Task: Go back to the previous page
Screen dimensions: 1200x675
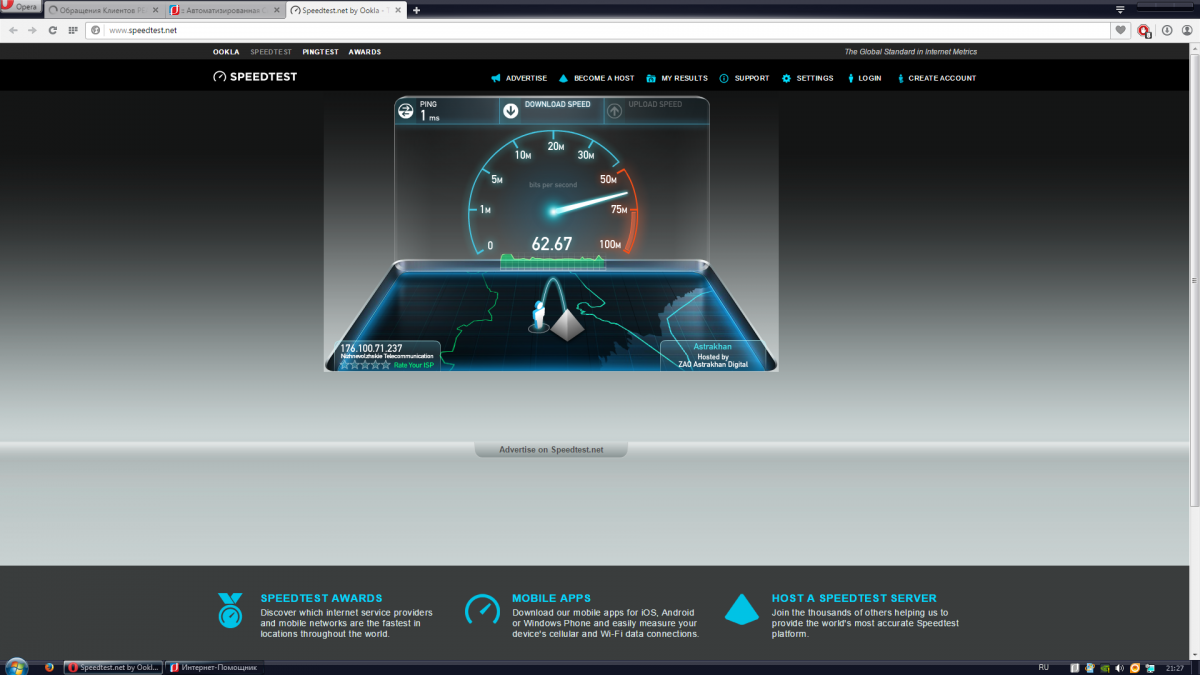Action: [x=13, y=30]
